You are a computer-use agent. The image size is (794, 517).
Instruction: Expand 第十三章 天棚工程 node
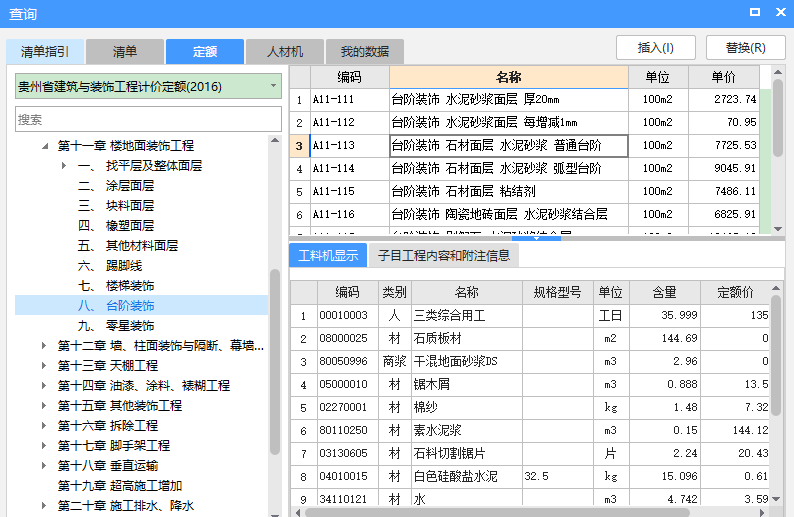44,366
